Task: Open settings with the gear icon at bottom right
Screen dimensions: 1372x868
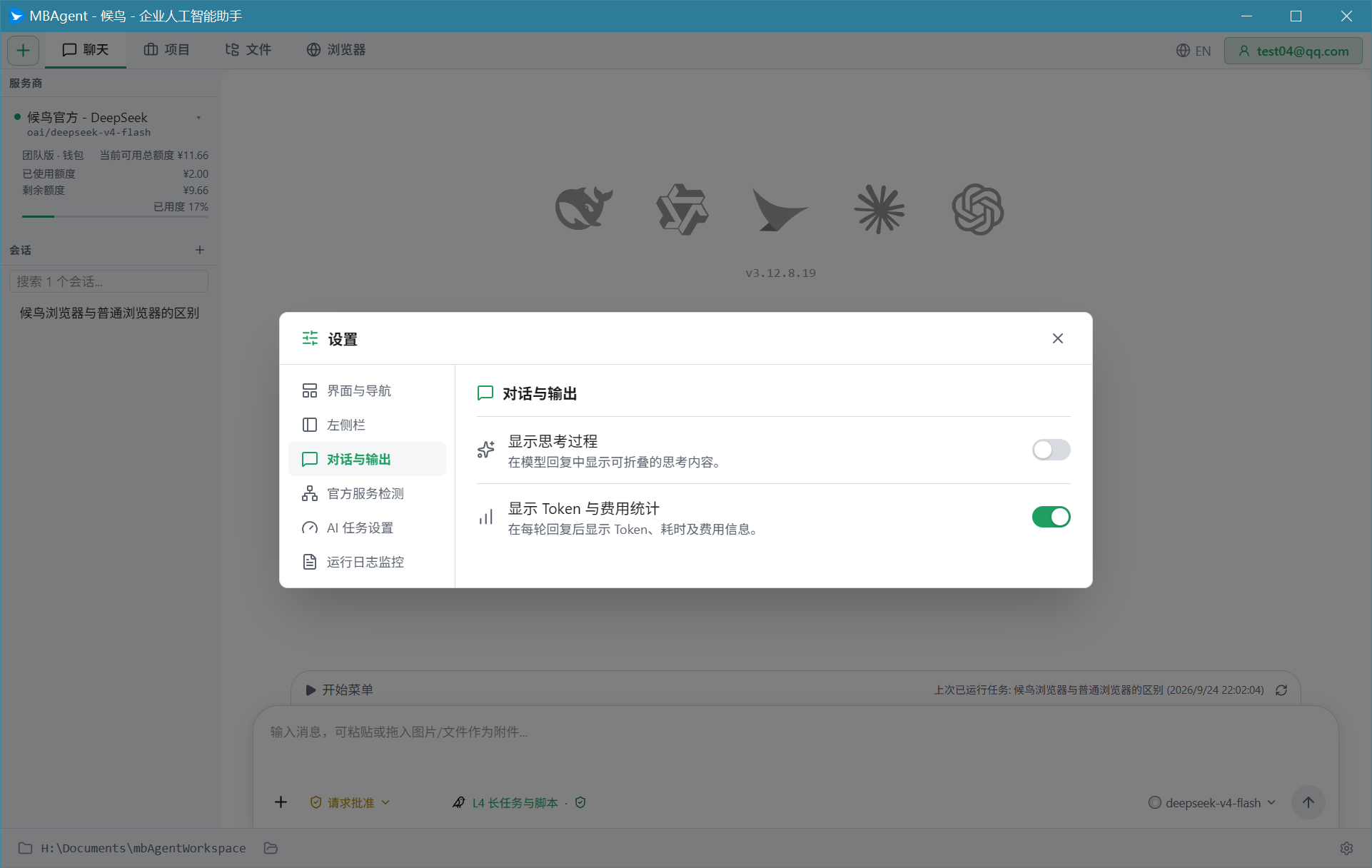Action: click(x=1346, y=848)
